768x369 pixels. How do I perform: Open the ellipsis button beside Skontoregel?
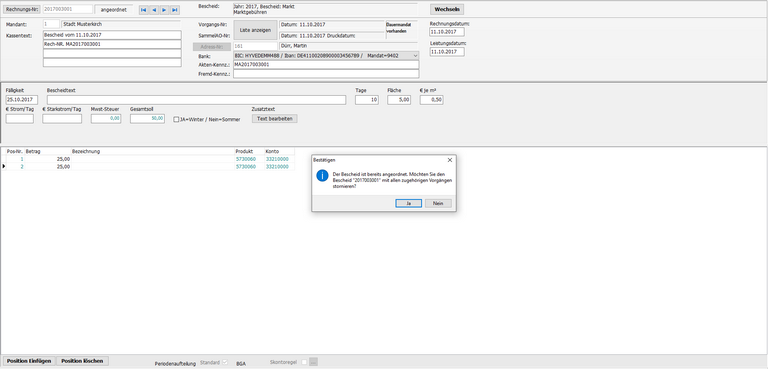[x=313, y=362]
